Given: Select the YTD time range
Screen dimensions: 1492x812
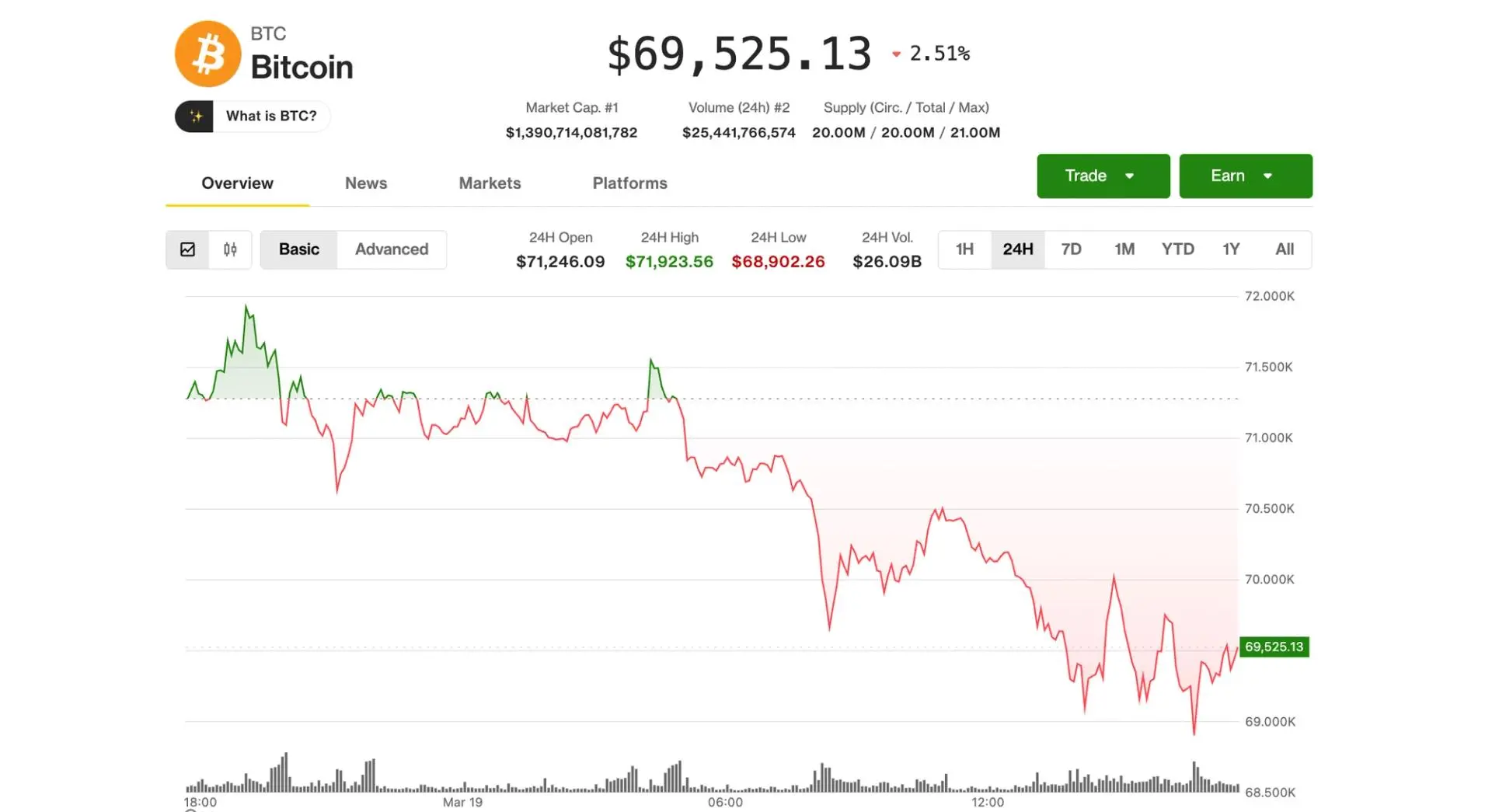Looking at the screenshot, I should 1177,249.
